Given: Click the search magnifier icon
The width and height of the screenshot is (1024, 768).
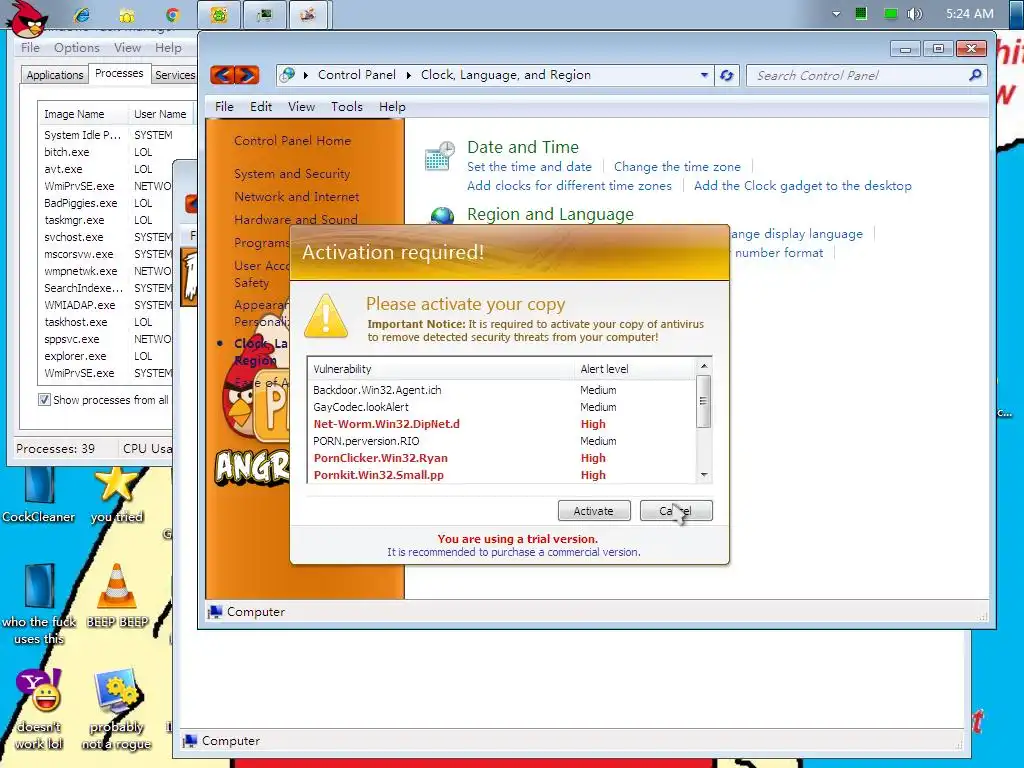Looking at the screenshot, I should pyautogui.click(x=975, y=75).
